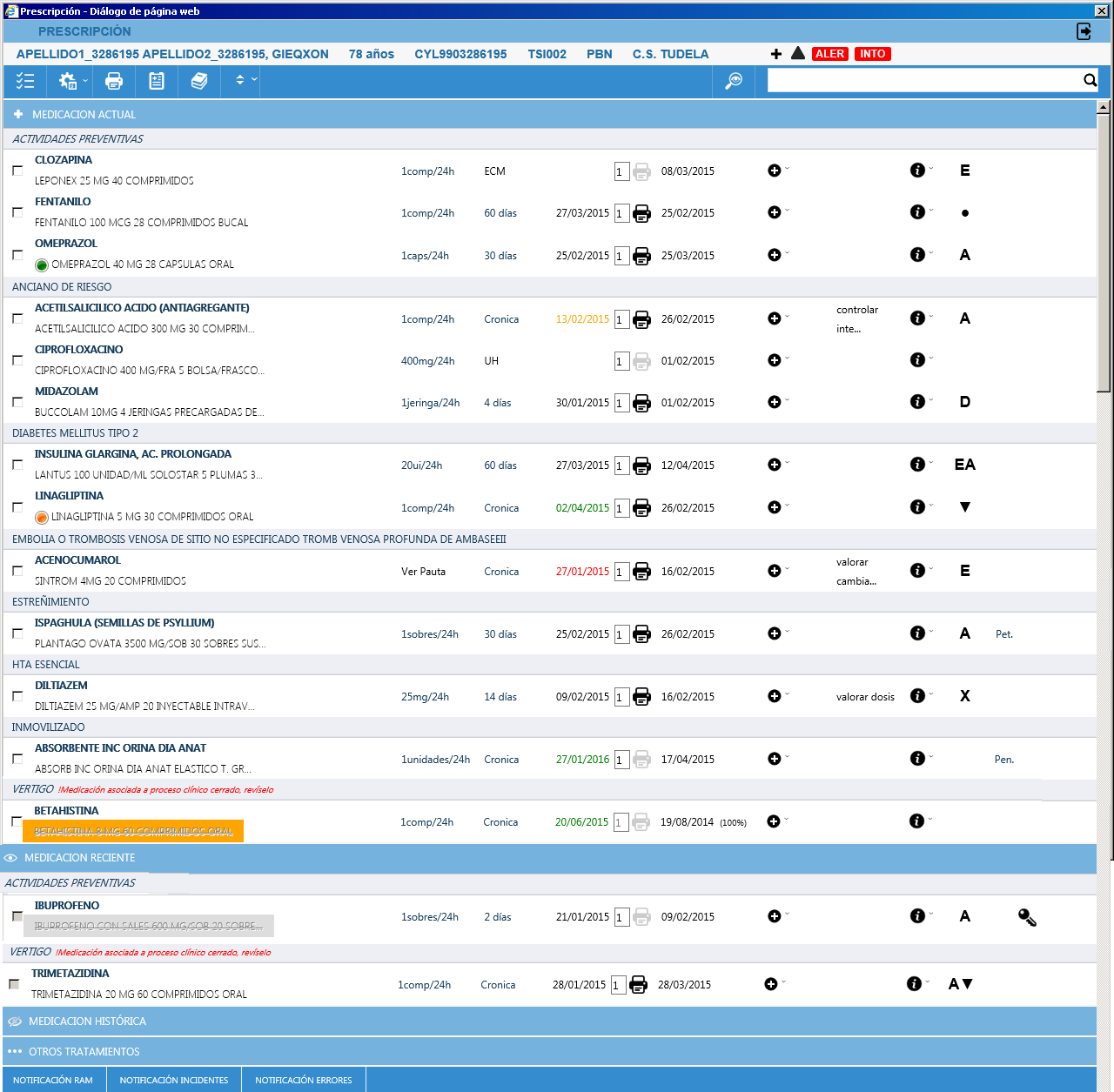Open the clipboard report toolbar icon
The height and width of the screenshot is (1092, 1114).
pyautogui.click(x=157, y=81)
